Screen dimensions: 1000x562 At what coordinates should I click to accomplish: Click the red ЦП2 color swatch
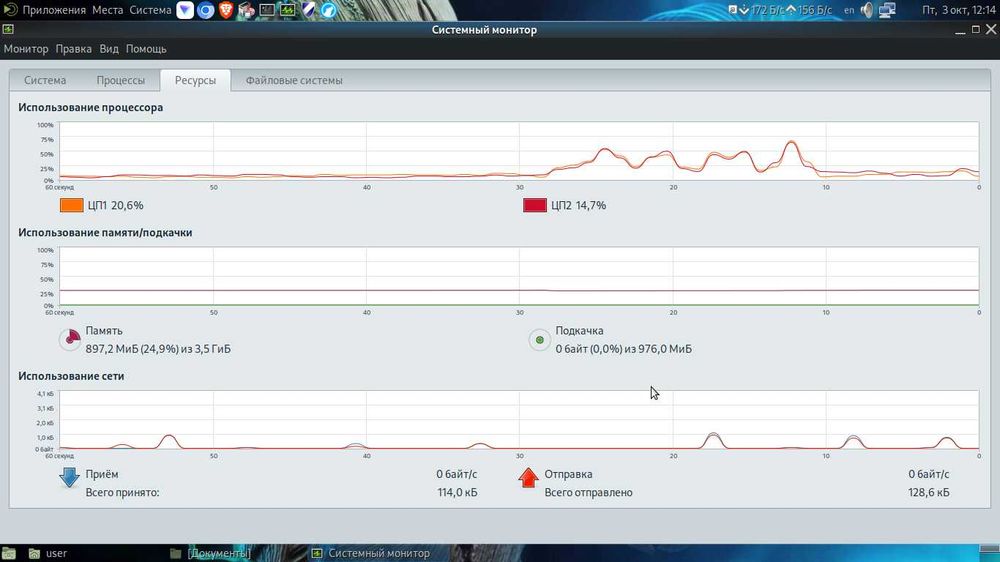534,205
